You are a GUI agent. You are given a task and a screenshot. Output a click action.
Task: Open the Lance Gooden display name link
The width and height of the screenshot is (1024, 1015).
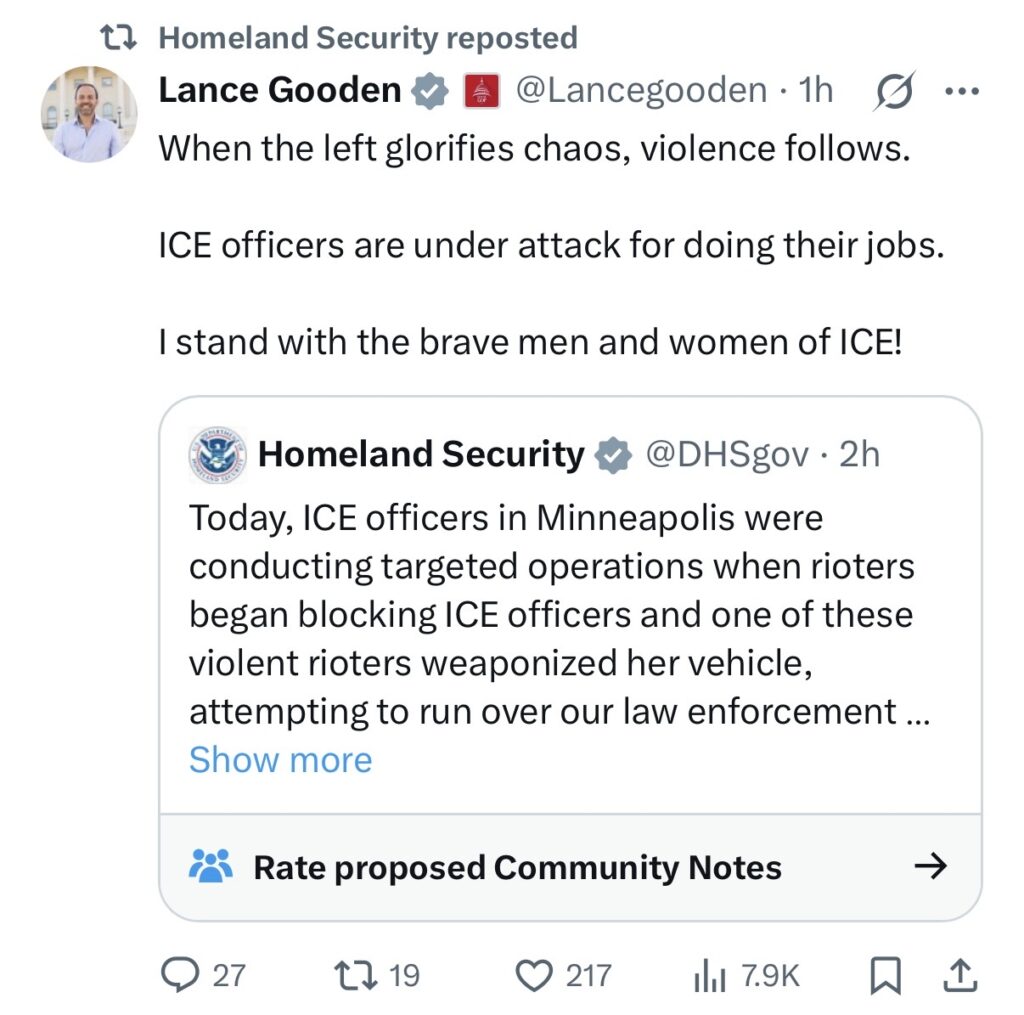280,91
